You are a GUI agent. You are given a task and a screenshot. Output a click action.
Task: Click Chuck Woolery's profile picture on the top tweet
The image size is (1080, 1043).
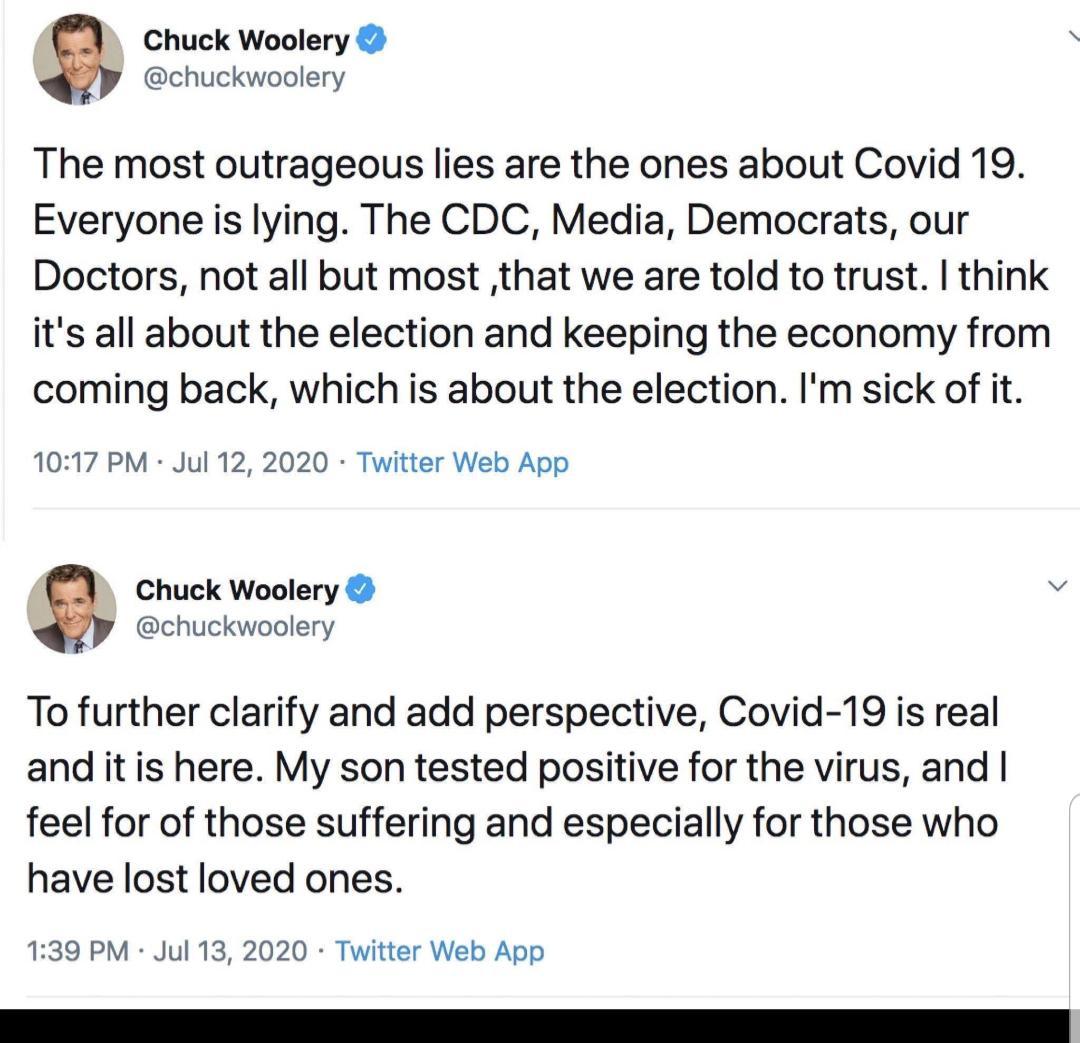(x=78, y=58)
